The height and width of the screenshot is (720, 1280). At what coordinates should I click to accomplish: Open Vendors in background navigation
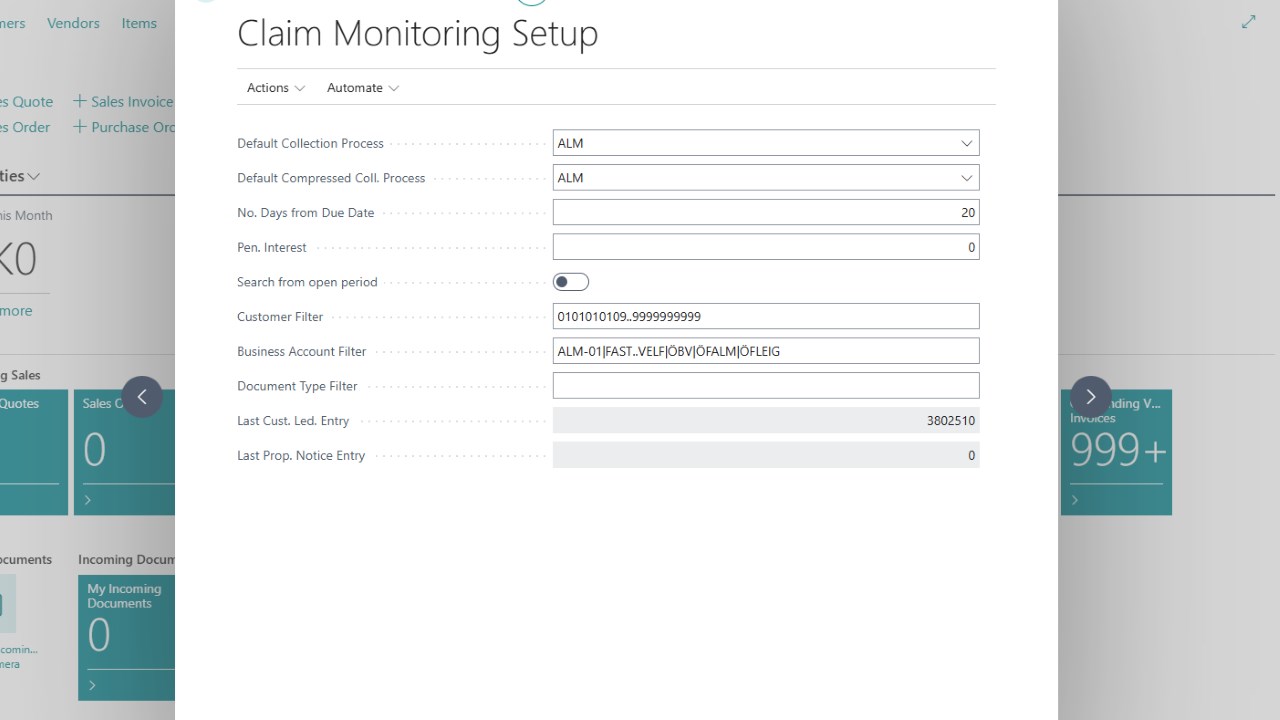pyautogui.click(x=73, y=23)
